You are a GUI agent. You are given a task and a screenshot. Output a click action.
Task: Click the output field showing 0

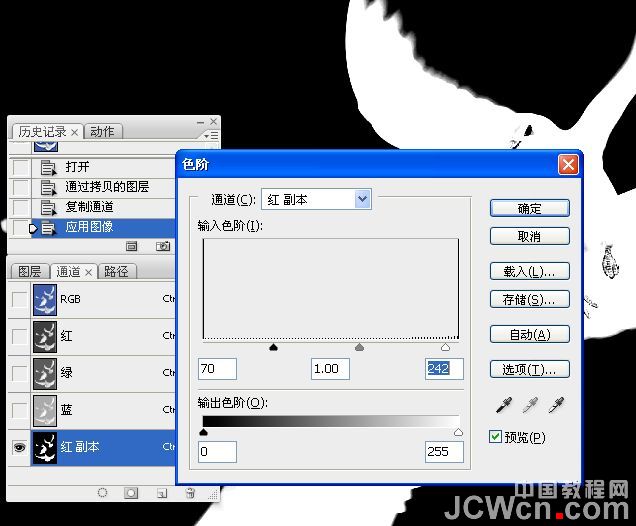coord(217,452)
